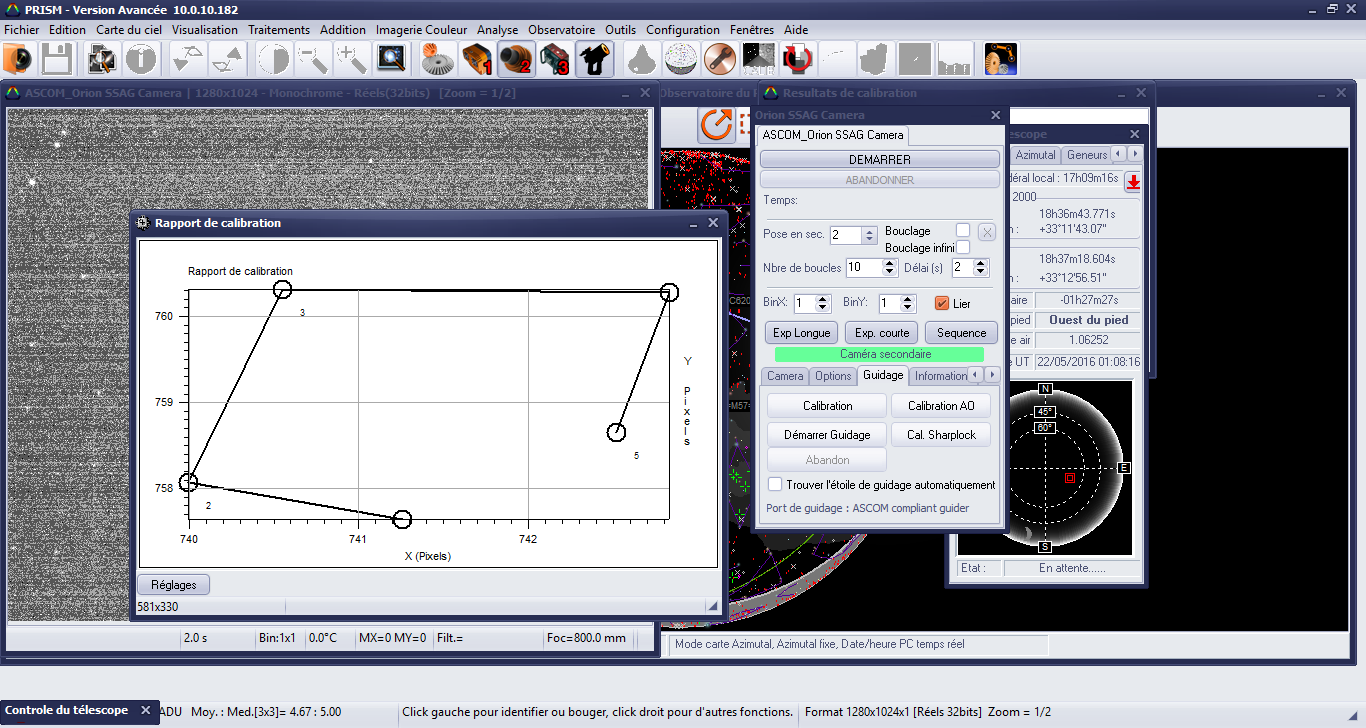Switch to the Options tab

click(832, 376)
